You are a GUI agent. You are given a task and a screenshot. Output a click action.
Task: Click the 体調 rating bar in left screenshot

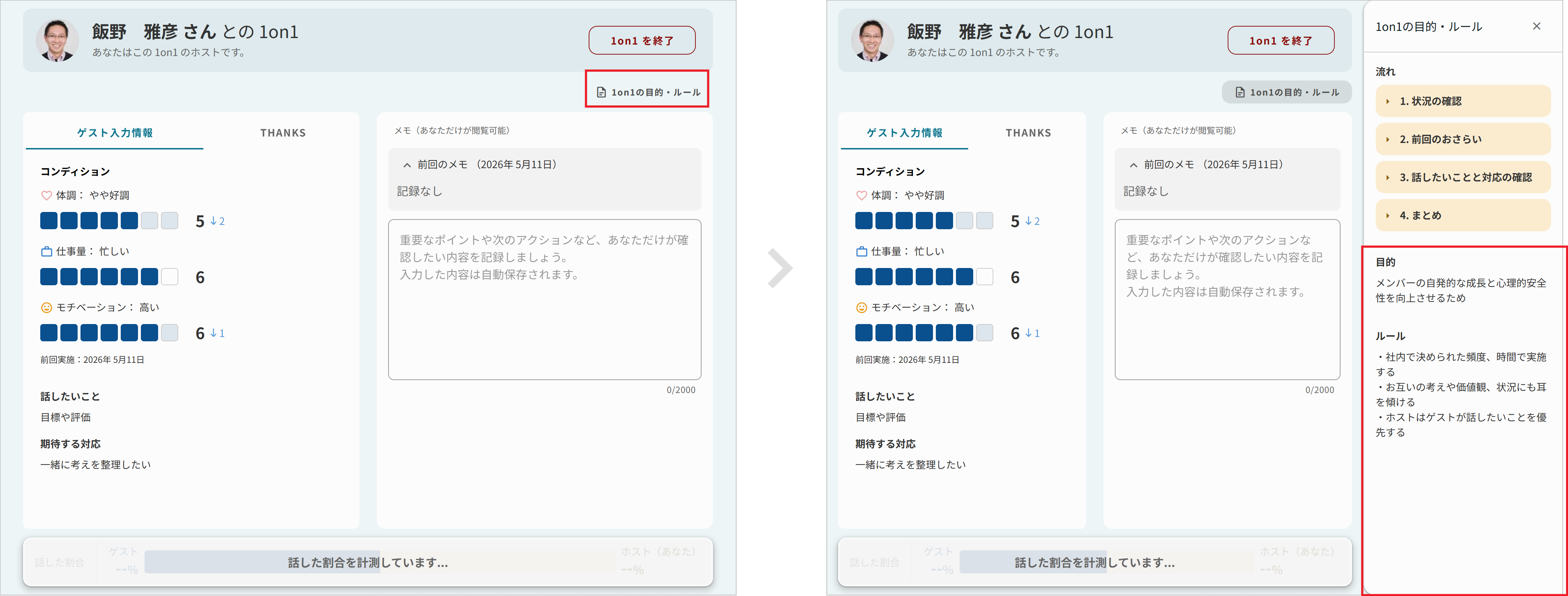point(109,220)
